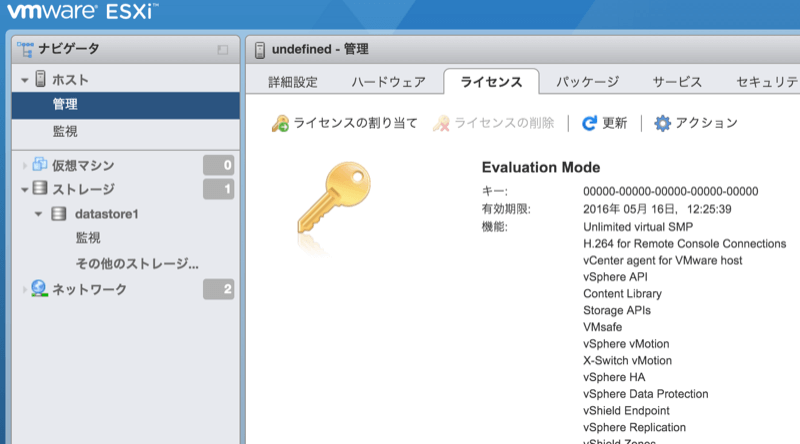Screen dimensions: 800x444
Task: Click the Actions gear icon
Action: pos(662,123)
